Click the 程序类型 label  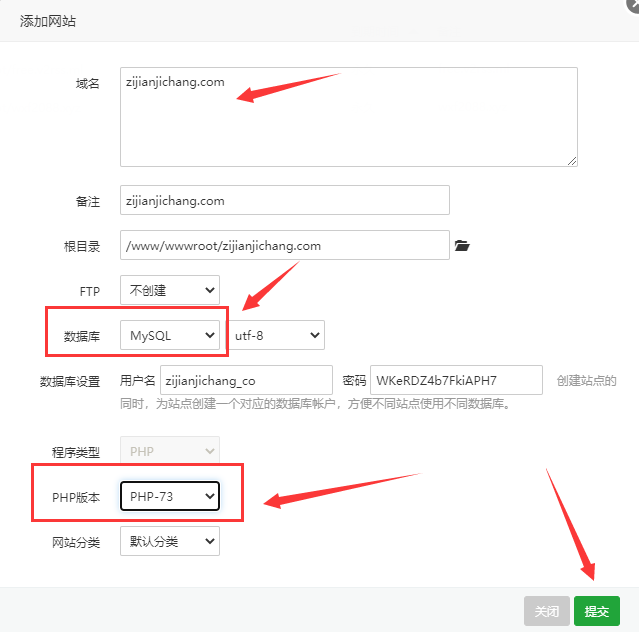click(76, 452)
